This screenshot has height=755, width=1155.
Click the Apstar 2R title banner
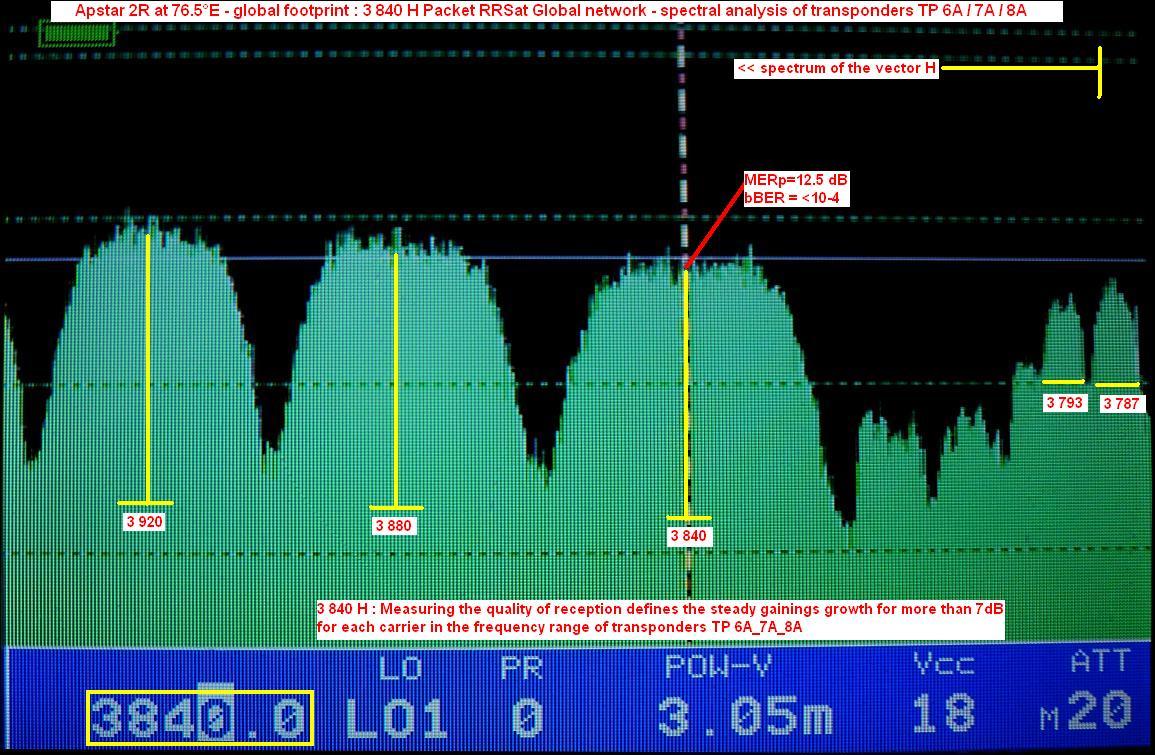tap(550, 11)
